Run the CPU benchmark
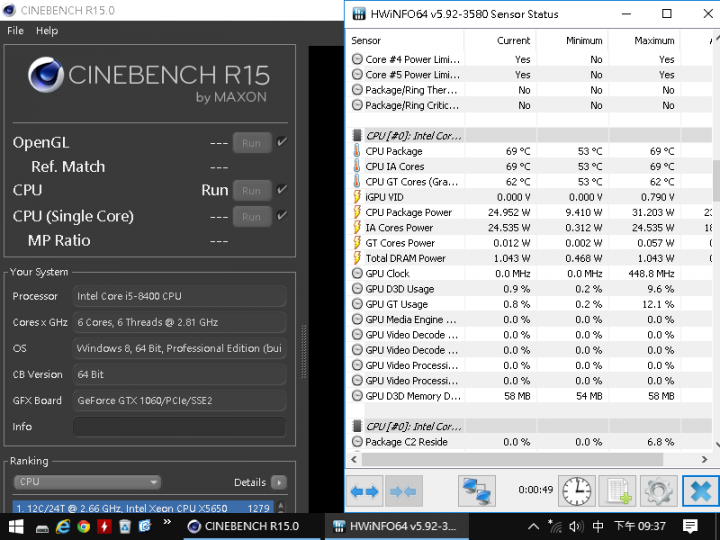720x540 pixels. pos(252,191)
